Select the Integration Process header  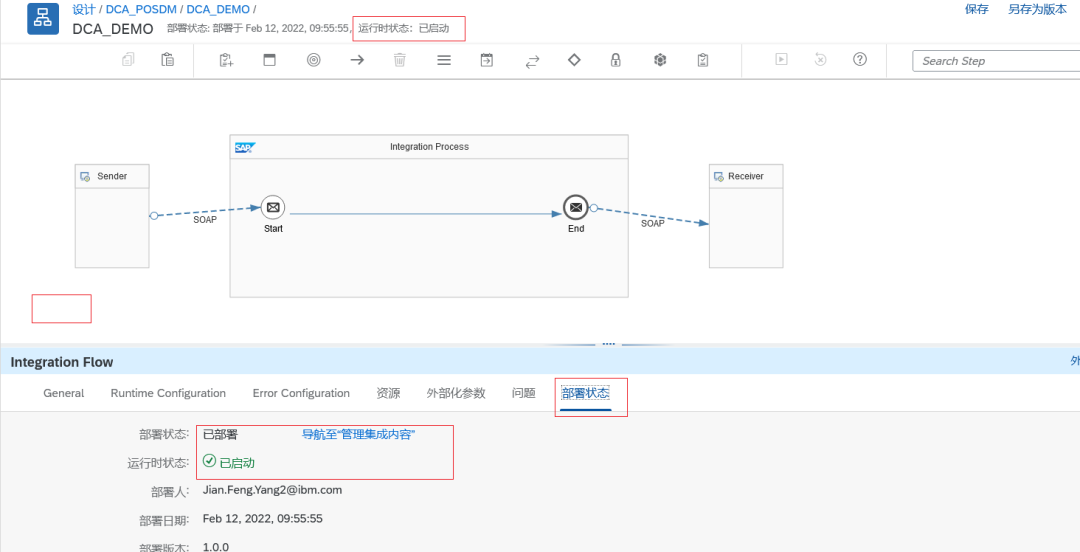(x=429, y=147)
